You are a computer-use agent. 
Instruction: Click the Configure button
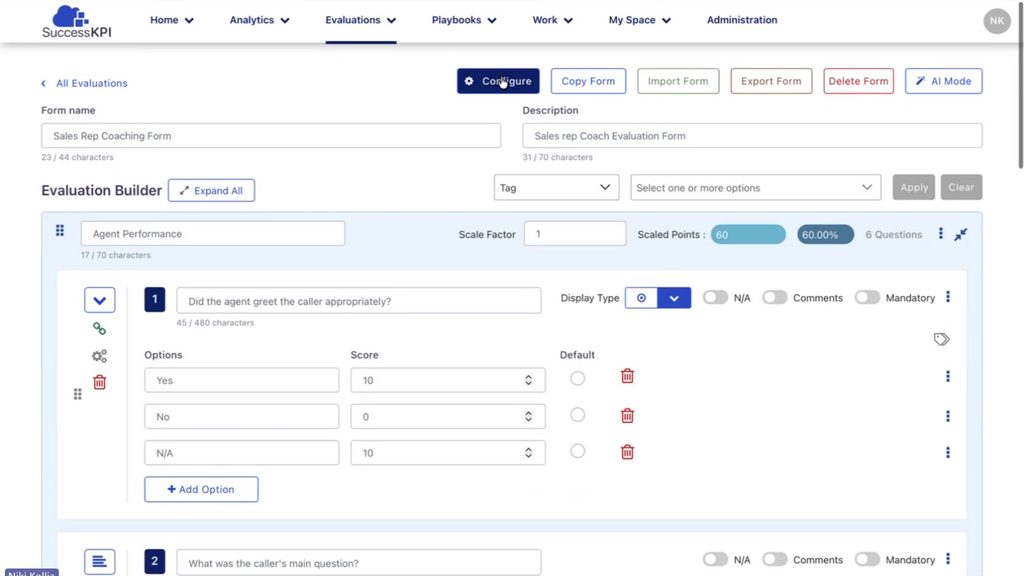(498, 81)
